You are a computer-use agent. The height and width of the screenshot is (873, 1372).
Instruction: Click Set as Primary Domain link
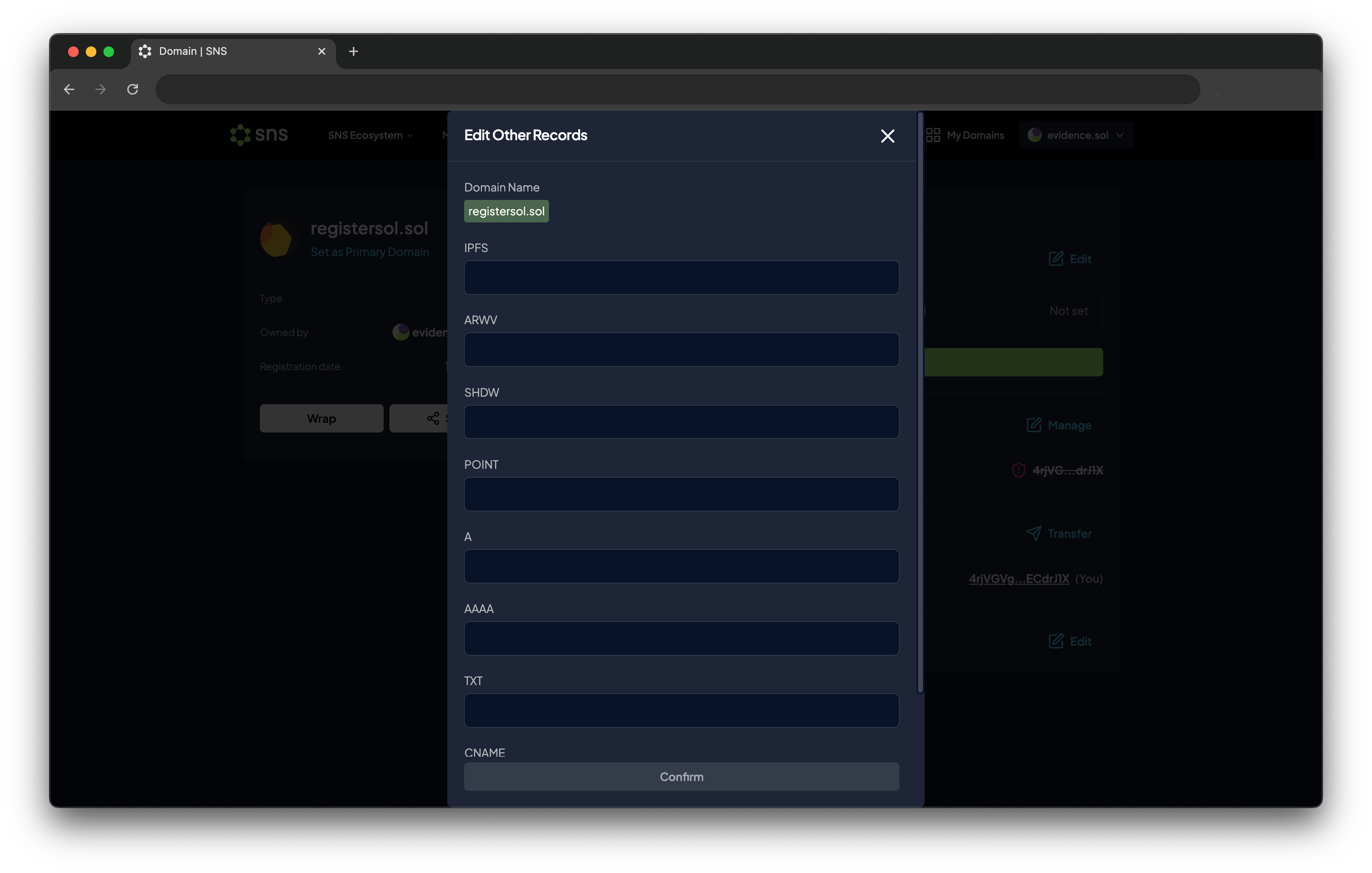point(370,252)
